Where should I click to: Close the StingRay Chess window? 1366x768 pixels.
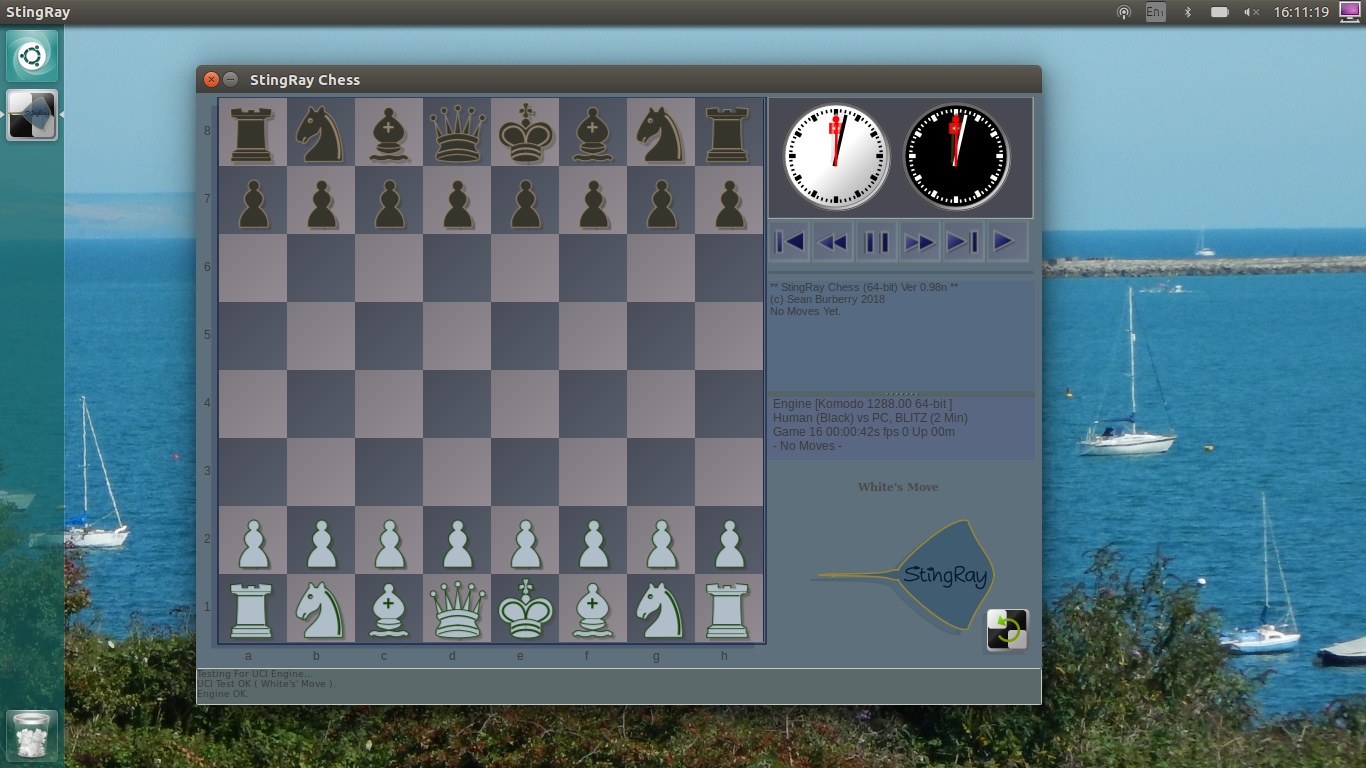211,80
